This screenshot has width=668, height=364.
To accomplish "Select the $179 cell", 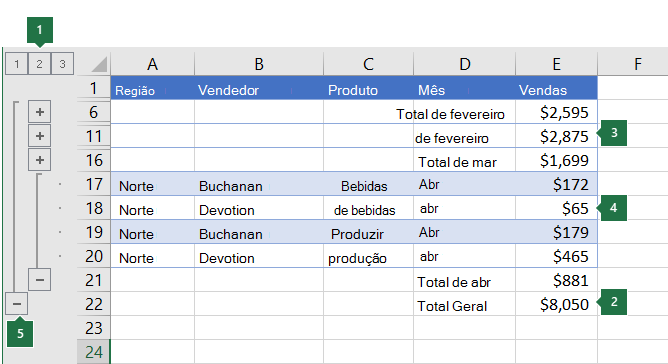I will pos(556,232).
